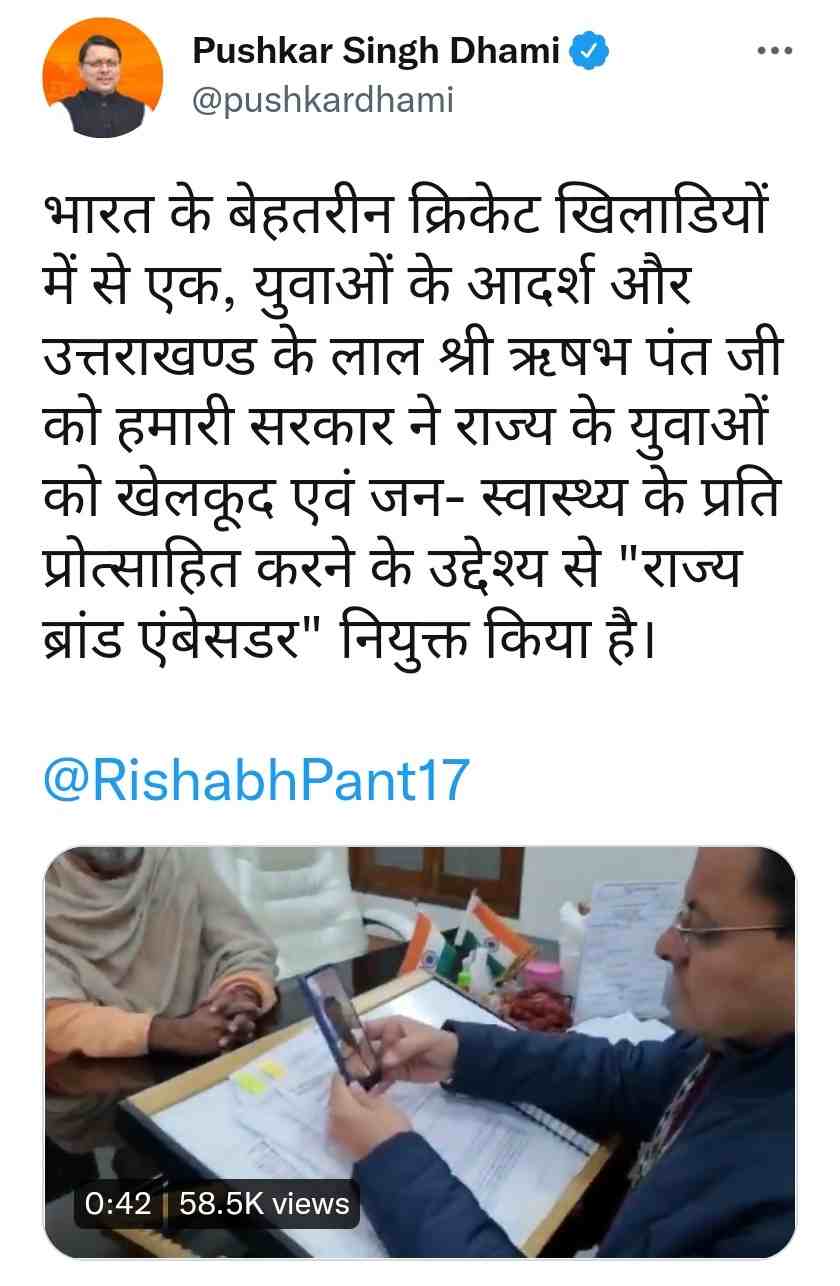Open the @pushkardhami handle
The width and height of the screenshot is (840, 1286).
click(322, 100)
